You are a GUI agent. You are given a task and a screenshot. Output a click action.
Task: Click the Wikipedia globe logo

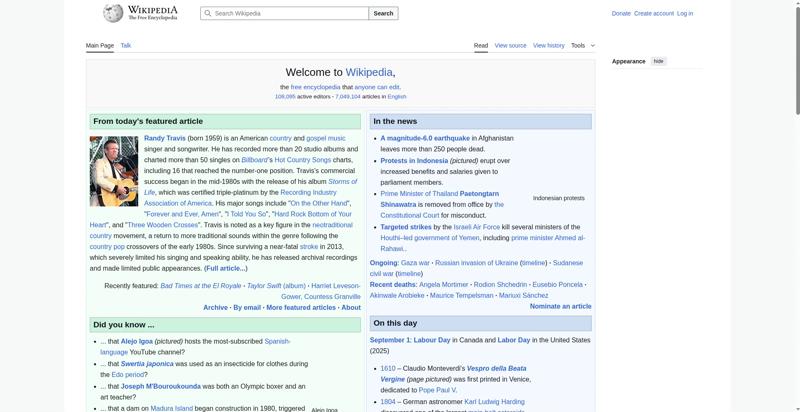click(x=113, y=13)
